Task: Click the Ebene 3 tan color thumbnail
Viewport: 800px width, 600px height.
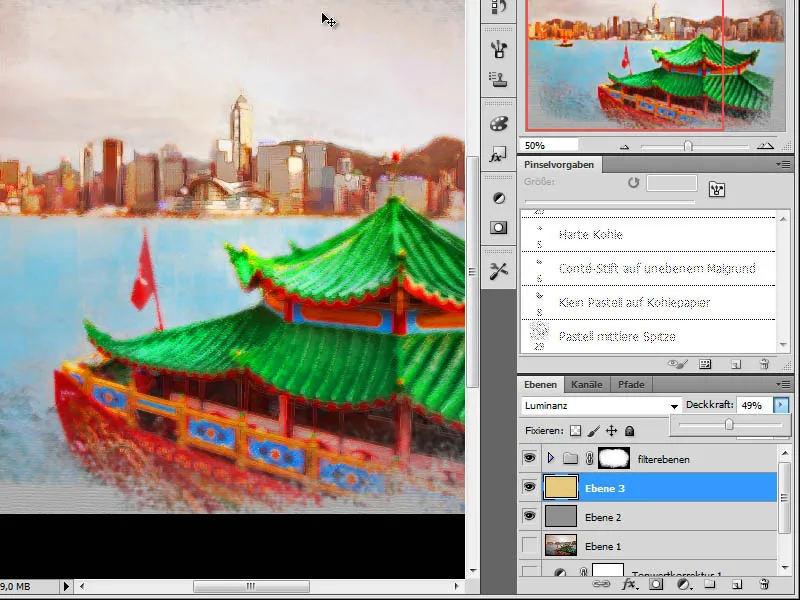Action: tap(561, 487)
